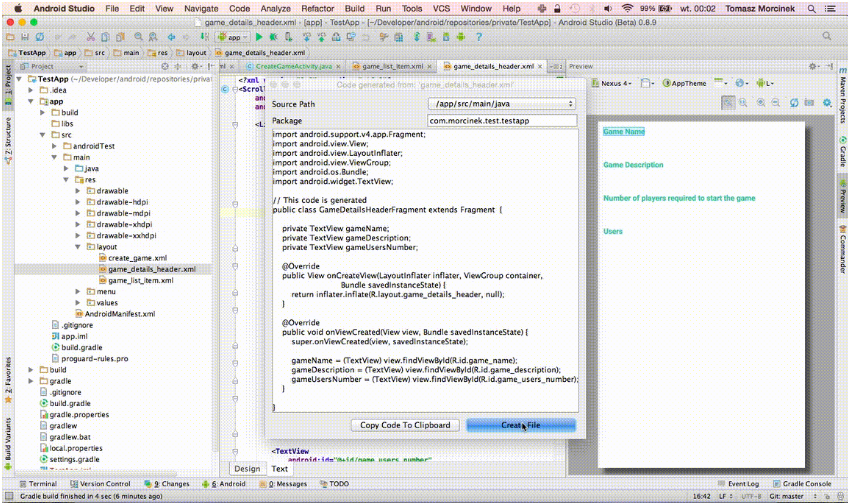This screenshot has width=848, height=503.
Task: Open the Gradle Console tool window
Action: [x=802, y=484]
